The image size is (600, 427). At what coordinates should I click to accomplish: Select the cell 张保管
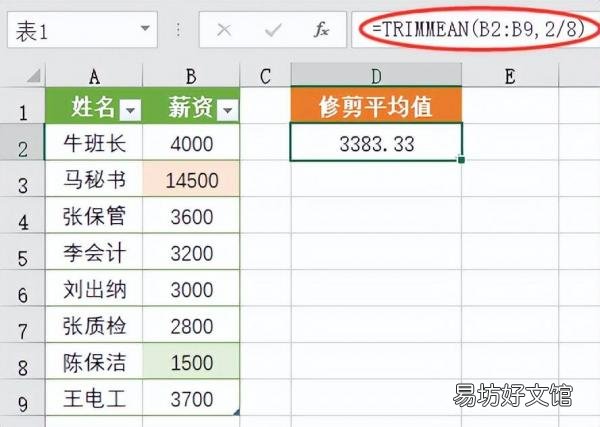pyautogui.click(x=94, y=215)
